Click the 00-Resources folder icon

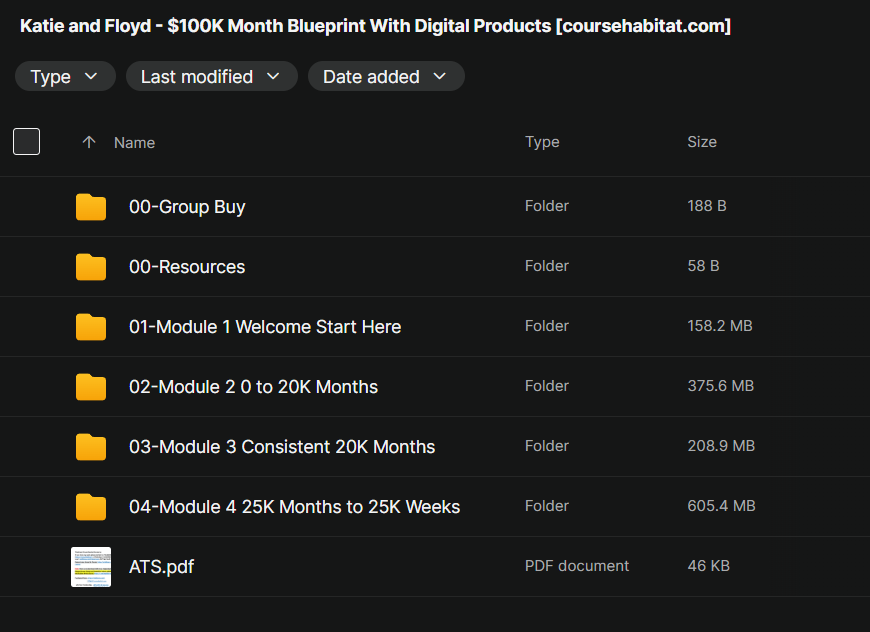tap(91, 267)
